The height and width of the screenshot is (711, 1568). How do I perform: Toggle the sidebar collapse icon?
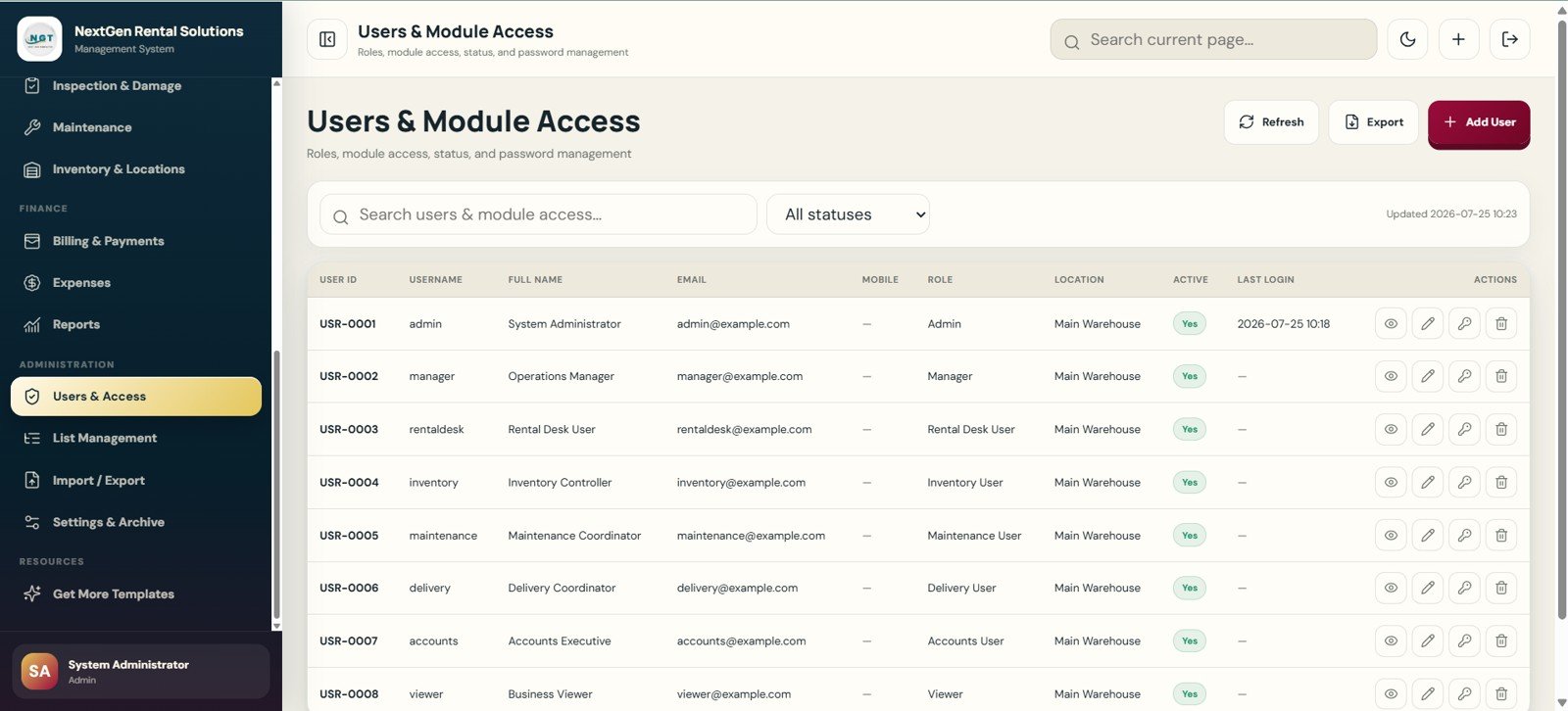[x=327, y=39]
